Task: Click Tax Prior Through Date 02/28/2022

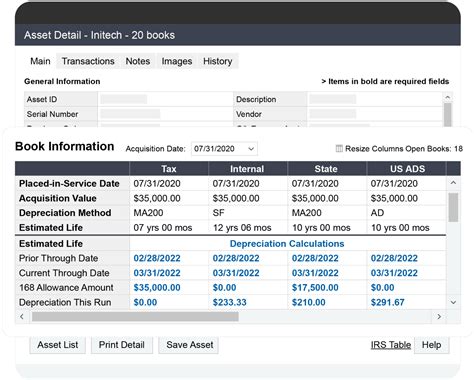Action: [x=157, y=258]
